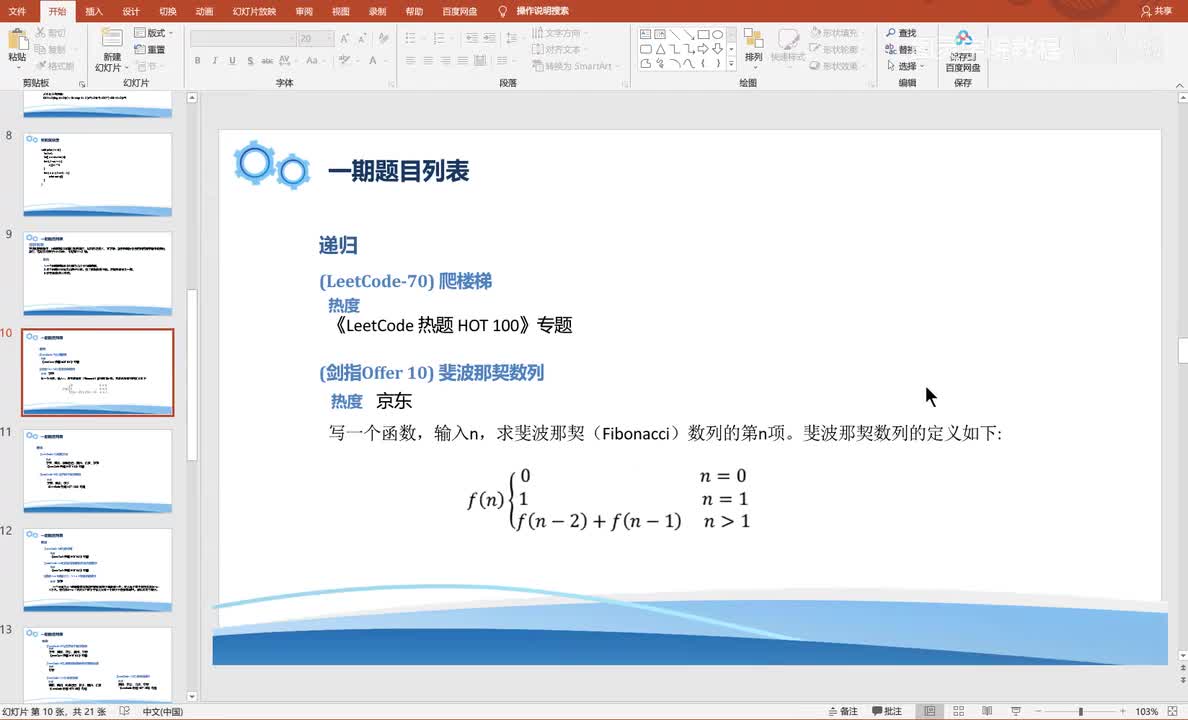Click the bullet list icon
Image resolution: width=1188 pixels, height=720 pixels.
tap(411, 38)
